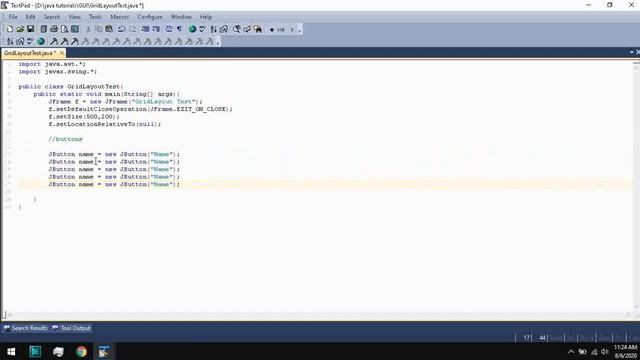Screen dimensions: 640x360
Task: Open Print Preview from the toolbar
Action: 64,29
